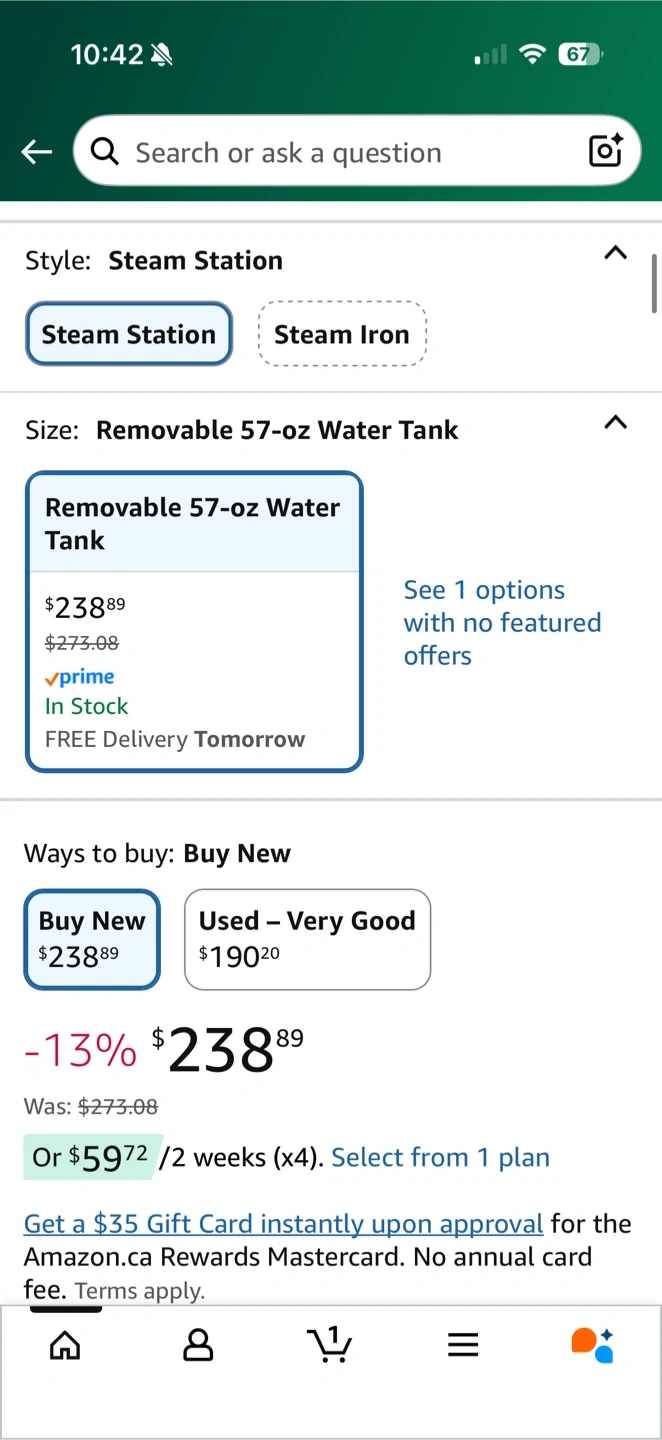Tap the back arrow icon

[x=37, y=152]
